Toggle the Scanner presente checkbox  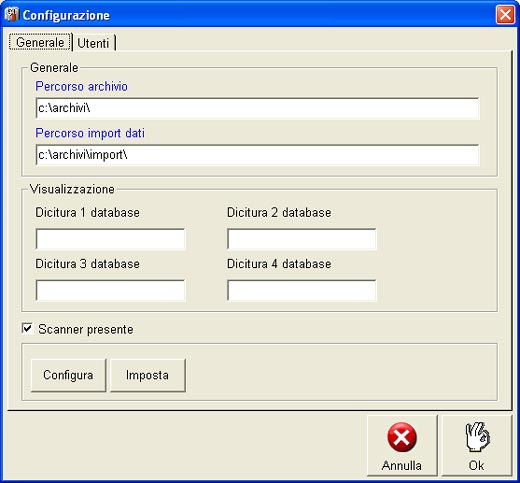coord(27,329)
